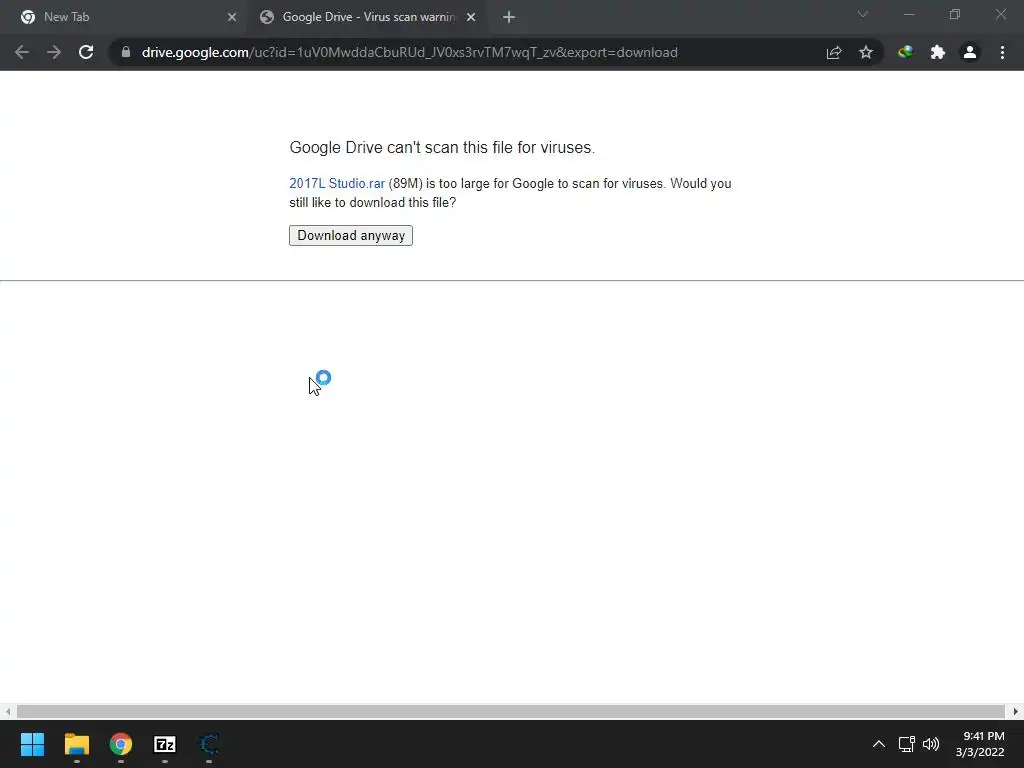Open the colorful extension icon in toolbar
Screen dimensions: 1024x768
905,52
